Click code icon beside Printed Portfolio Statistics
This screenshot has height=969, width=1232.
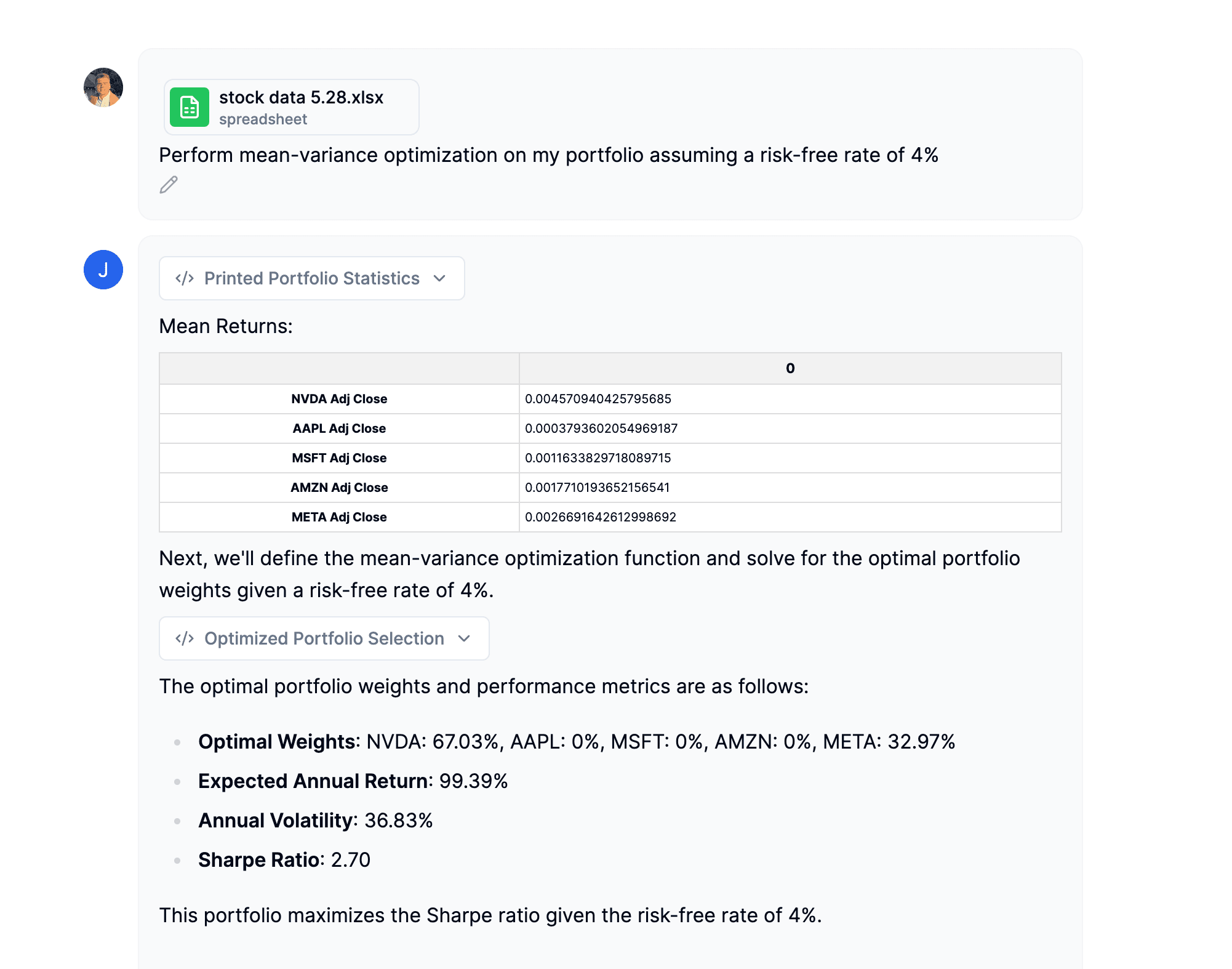tap(185, 278)
